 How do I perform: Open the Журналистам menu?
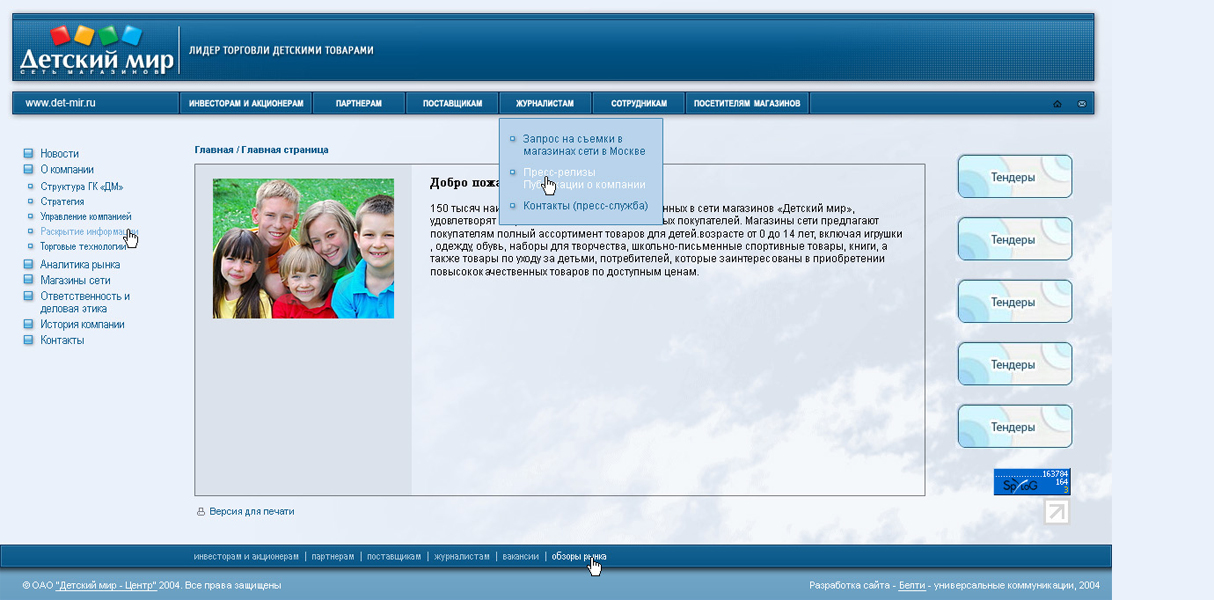coord(545,104)
